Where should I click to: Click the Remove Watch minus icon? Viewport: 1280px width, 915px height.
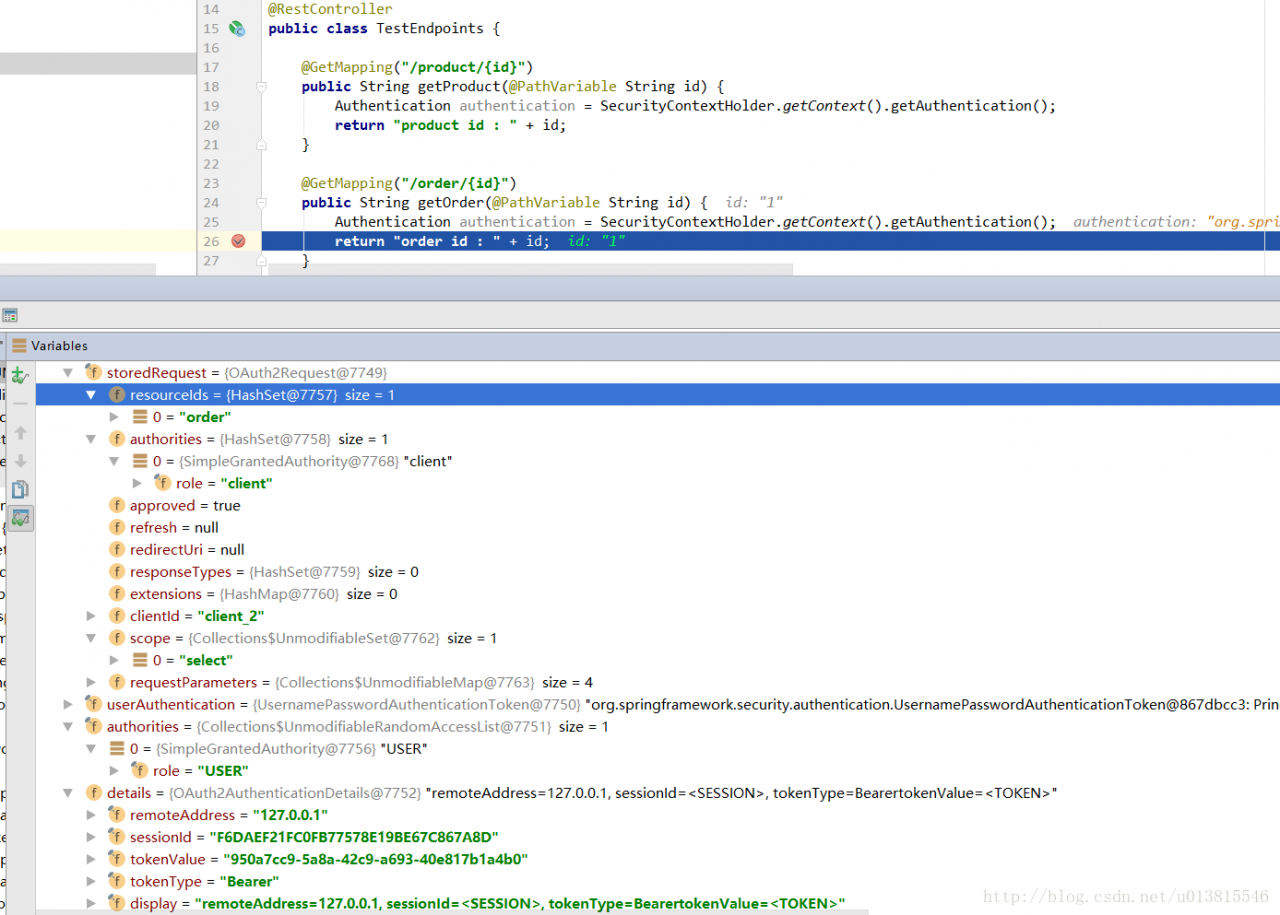[19, 404]
